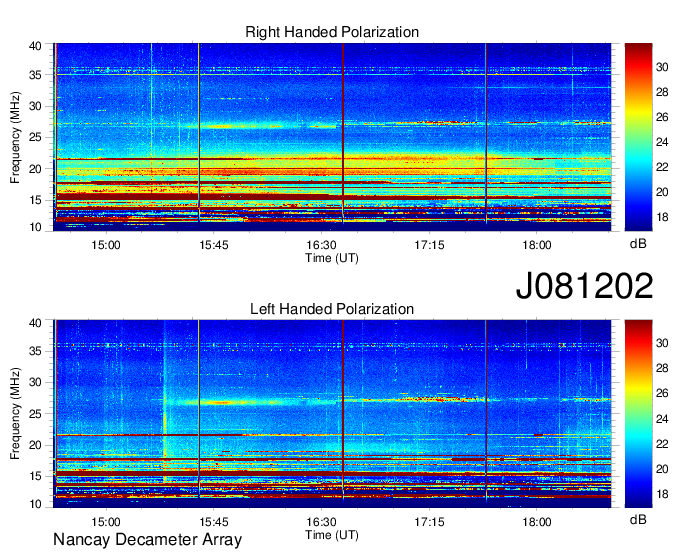Click the 17:15 tick label on the upper plot
This screenshot has height=552, width=680.
429,245
